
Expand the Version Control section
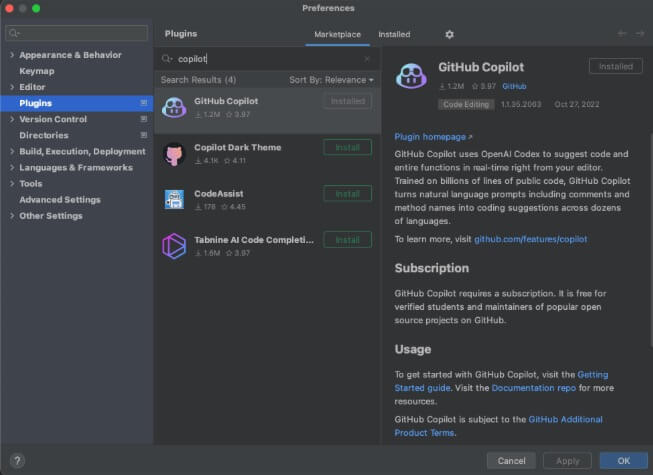[12, 119]
